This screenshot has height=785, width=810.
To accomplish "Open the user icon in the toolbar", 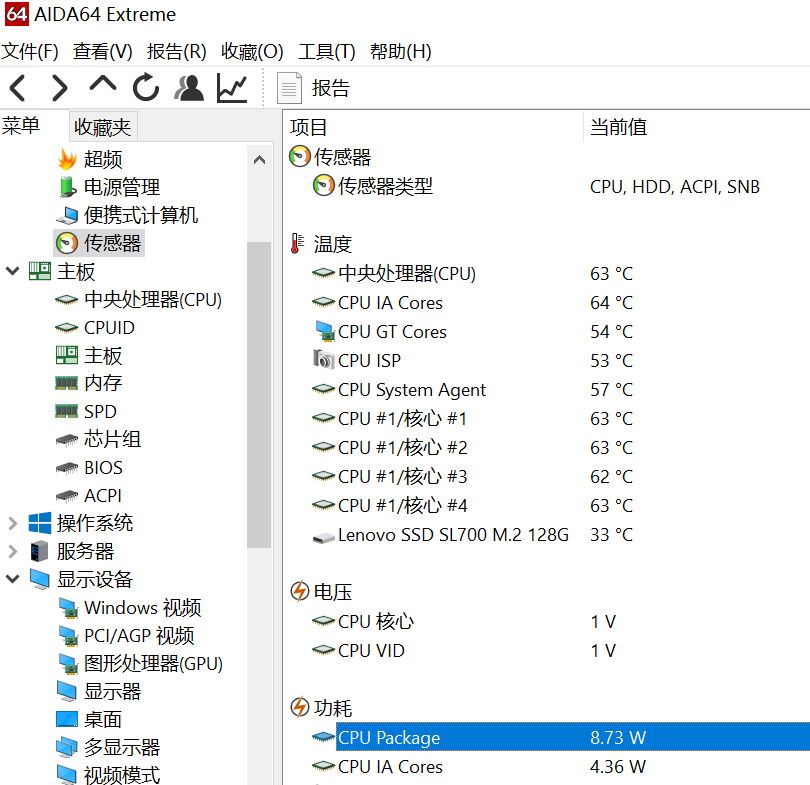I will coord(189,87).
